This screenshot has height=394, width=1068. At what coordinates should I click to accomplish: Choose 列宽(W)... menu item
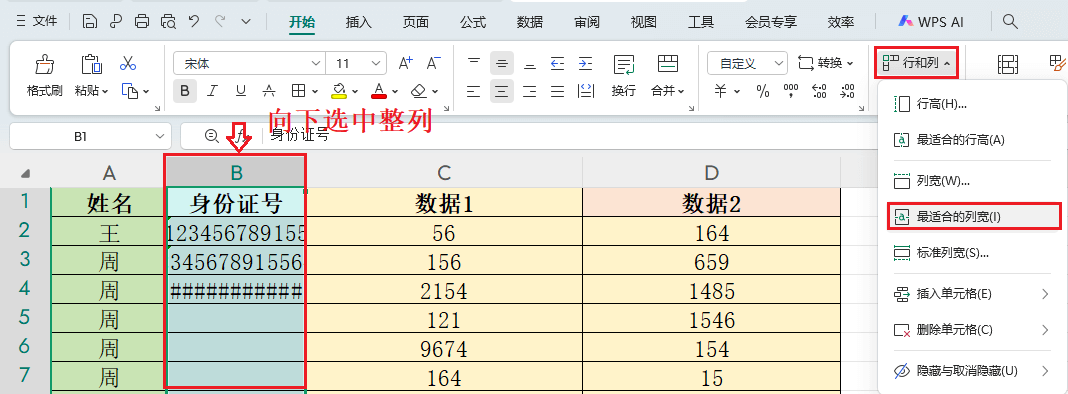[x=973, y=181]
